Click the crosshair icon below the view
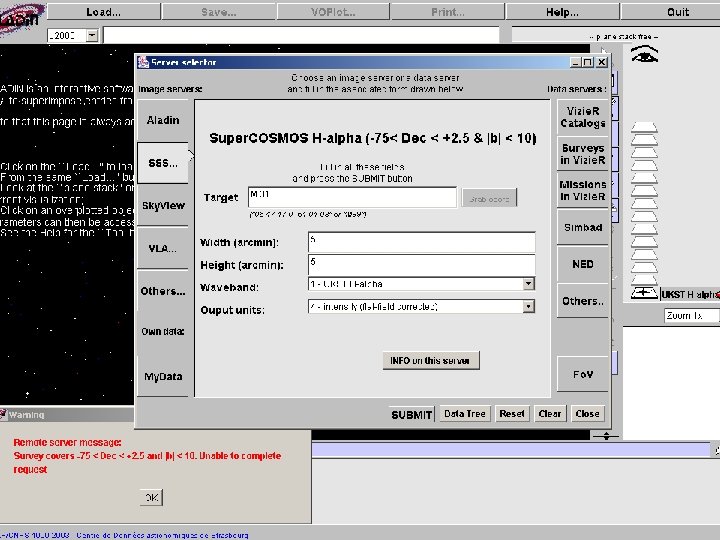The image size is (720, 540). click(606, 436)
